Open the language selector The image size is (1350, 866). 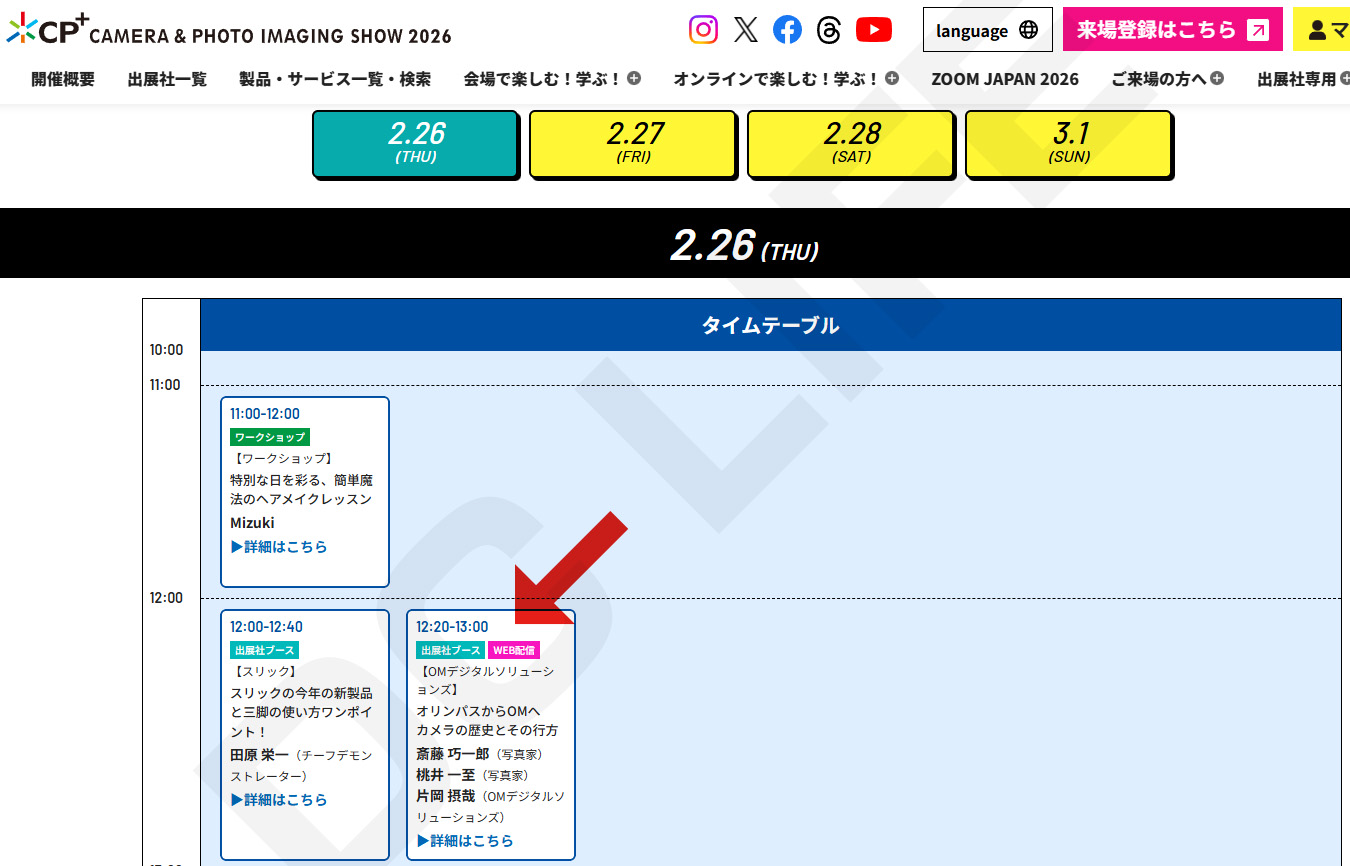tap(987, 30)
